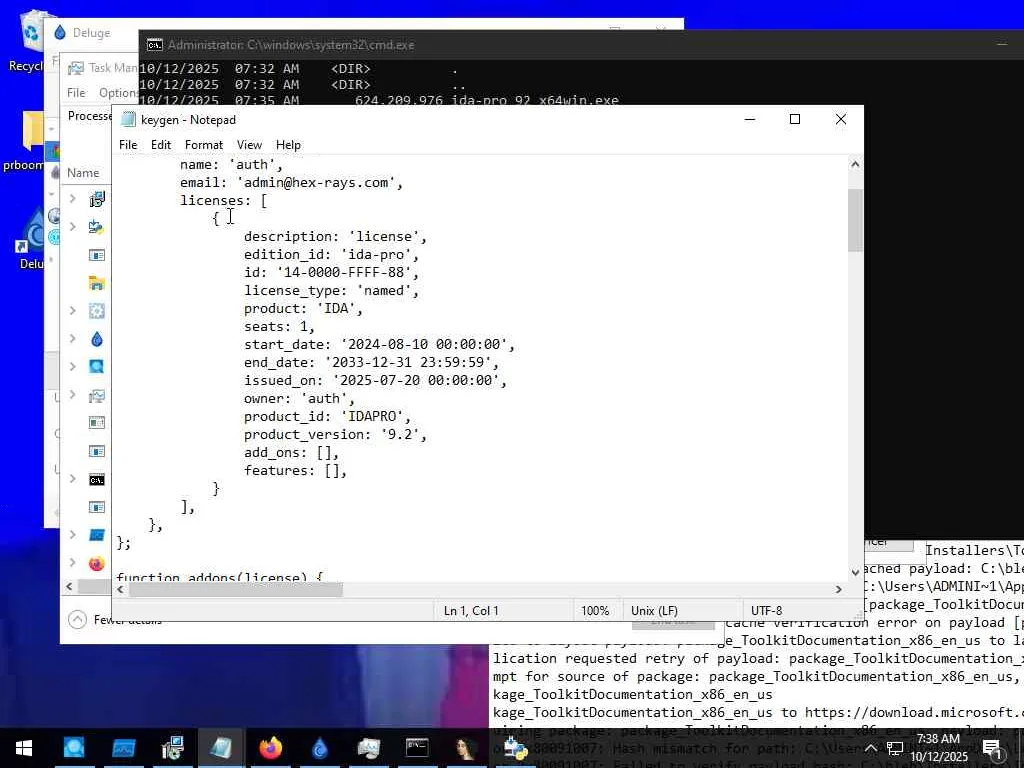Open the notification center
The width and height of the screenshot is (1024, 768).
point(992,748)
